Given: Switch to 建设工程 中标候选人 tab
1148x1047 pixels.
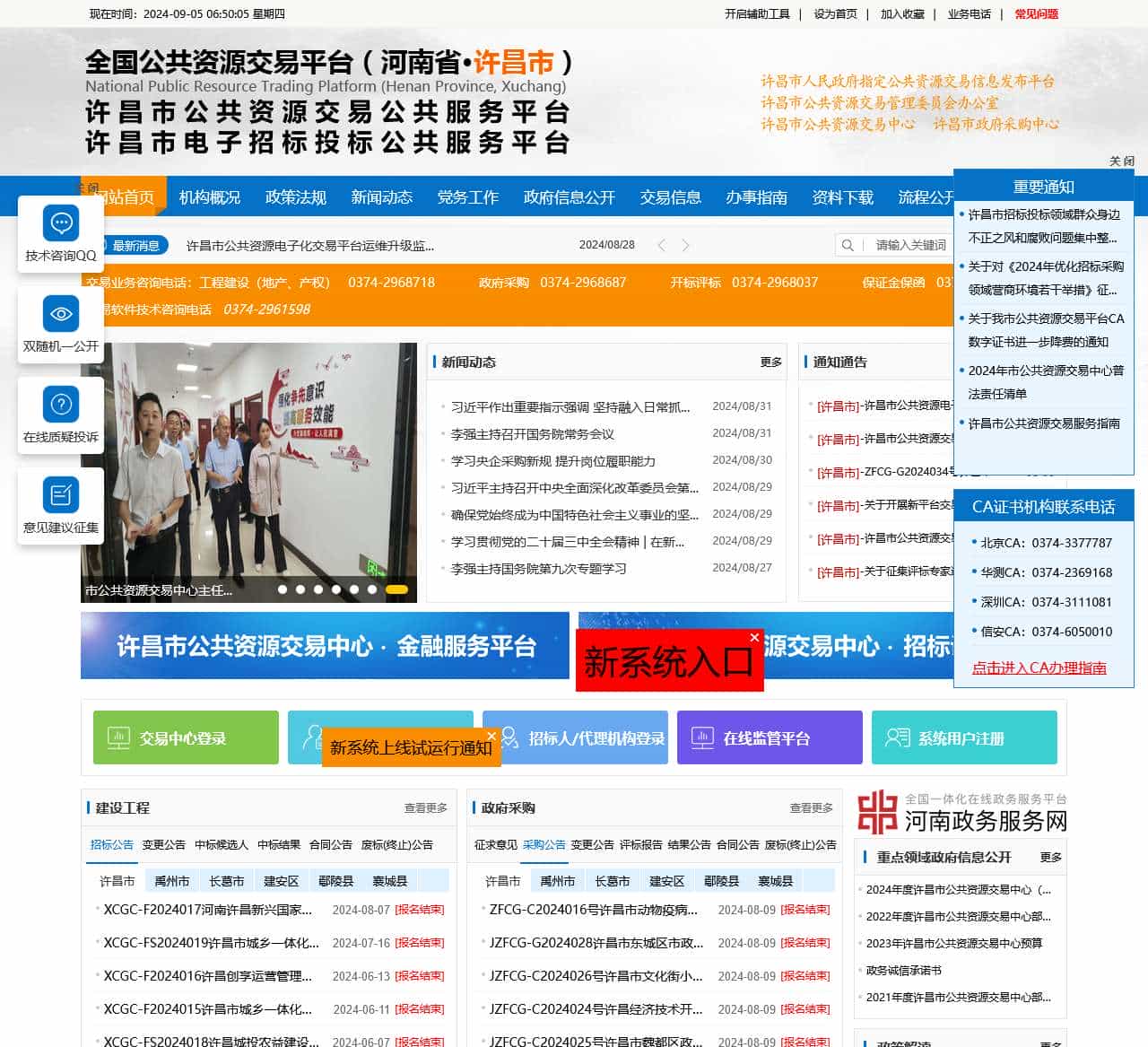Looking at the screenshot, I should [x=222, y=844].
